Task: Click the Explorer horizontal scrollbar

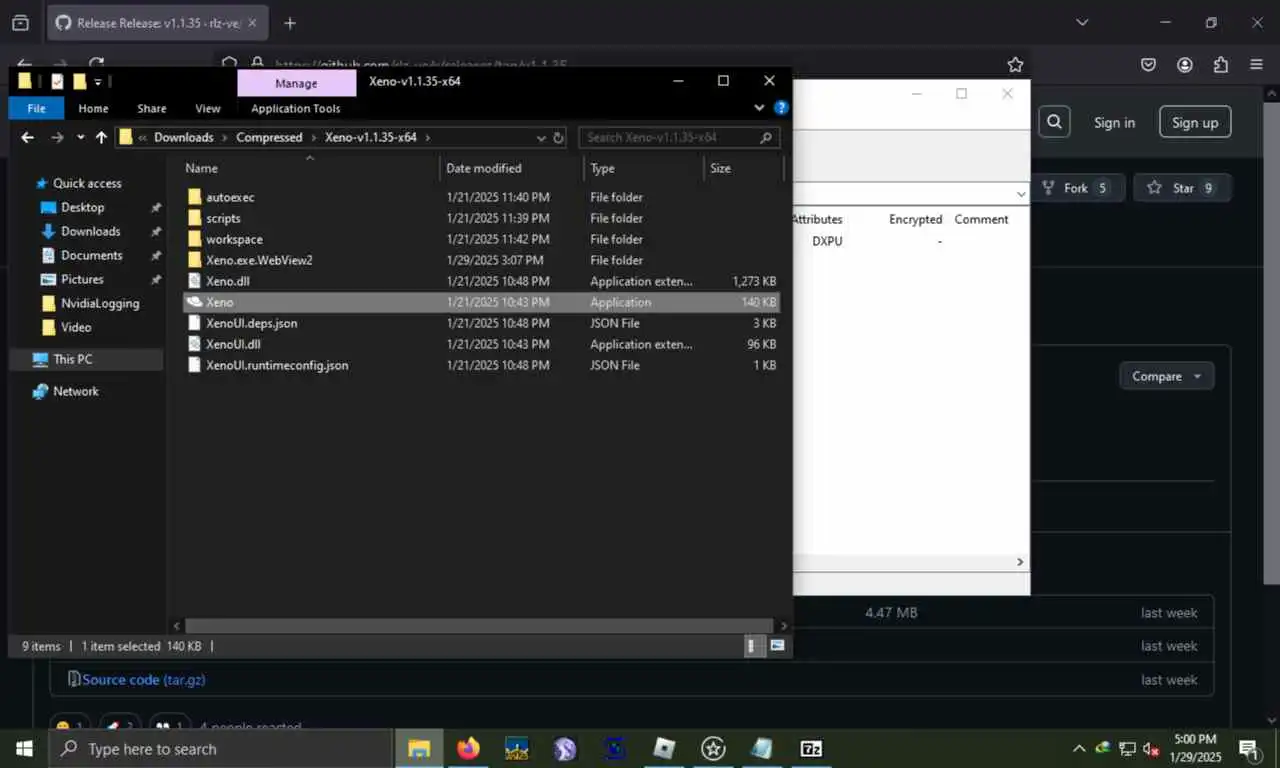Action: [477, 626]
